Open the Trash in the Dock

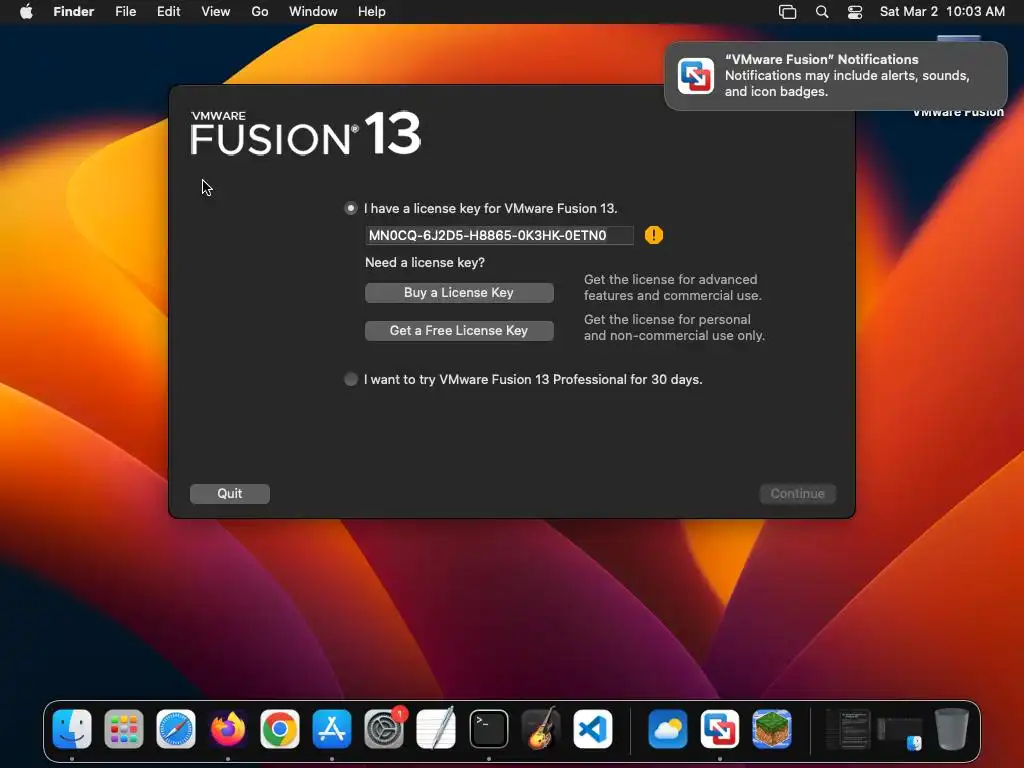pos(952,729)
